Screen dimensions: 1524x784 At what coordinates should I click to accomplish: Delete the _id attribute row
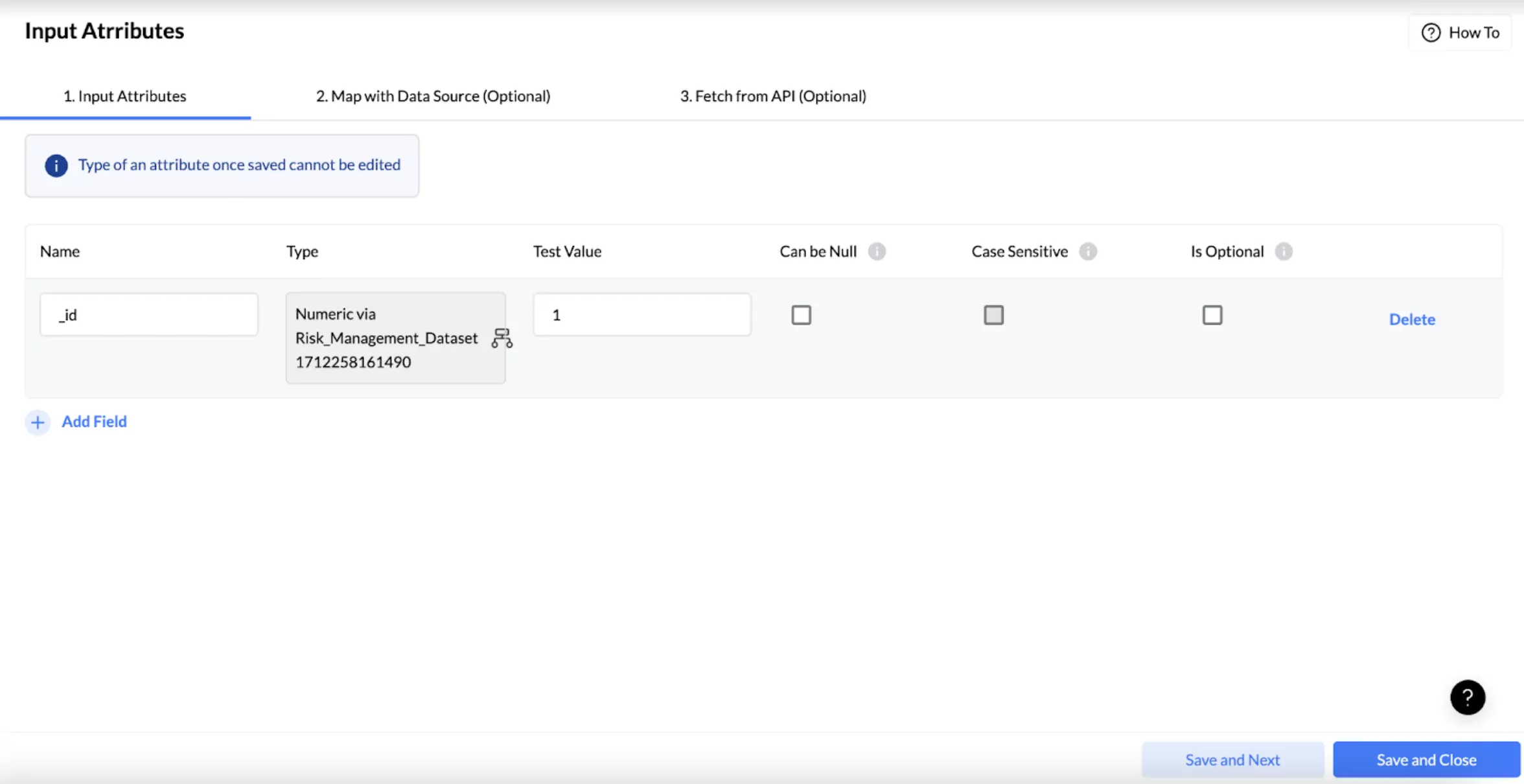tap(1411, 319)
